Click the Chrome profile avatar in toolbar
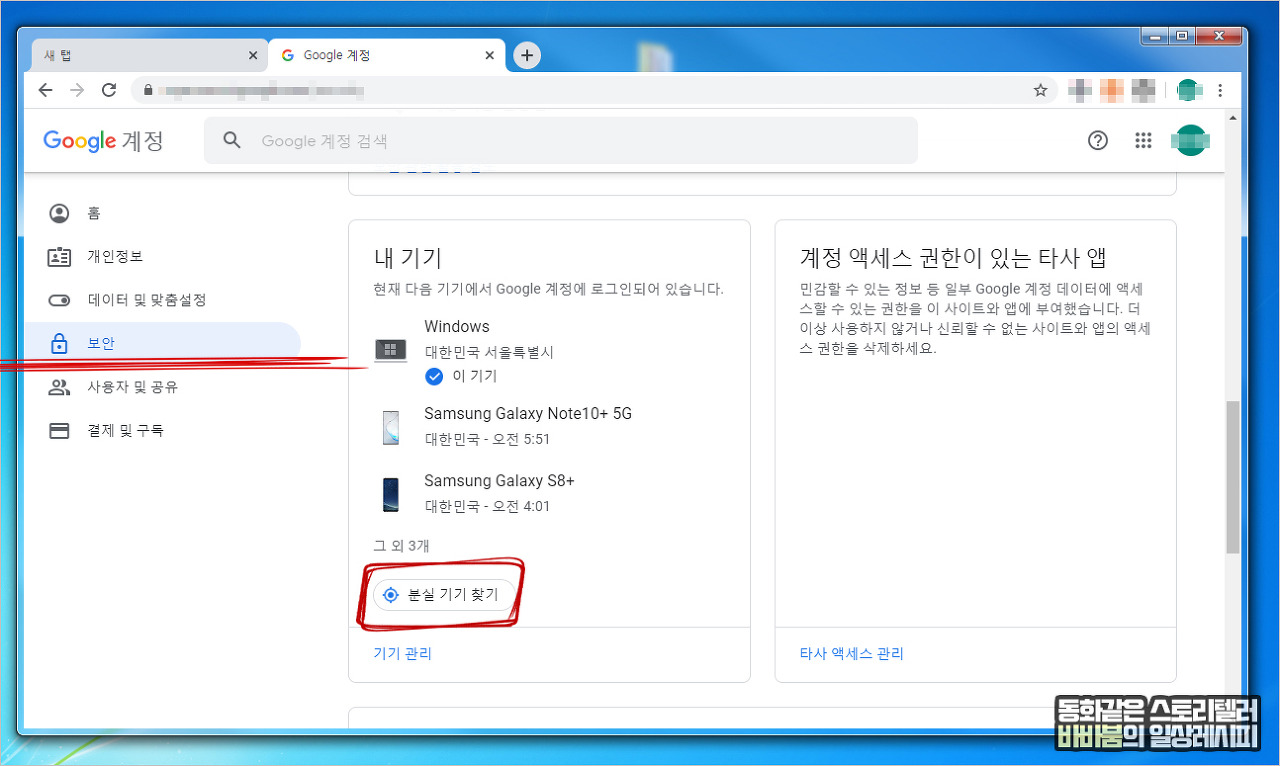Viewport: 1280px width, 766px height. click(1188, 90)
